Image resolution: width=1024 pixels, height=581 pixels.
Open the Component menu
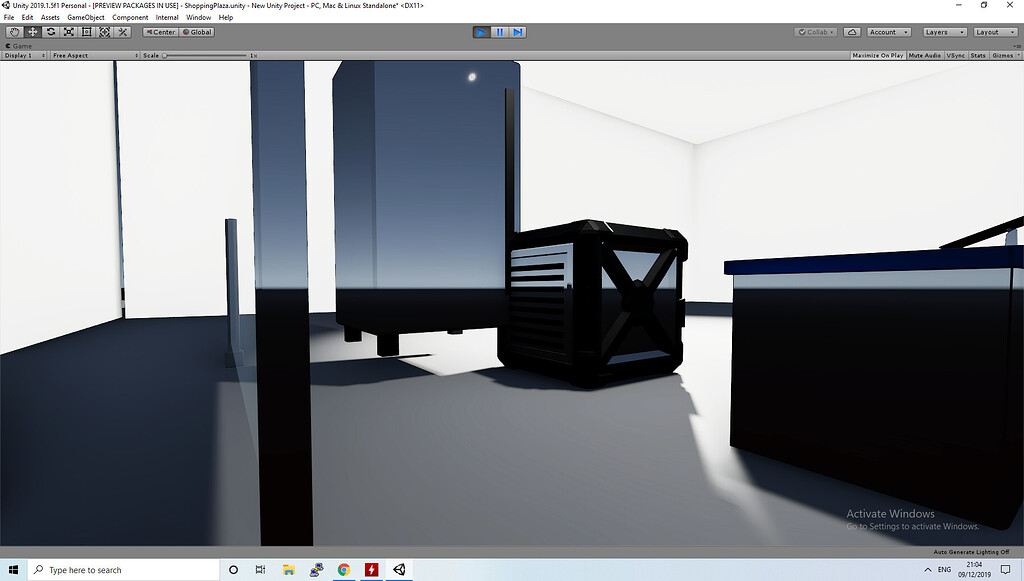(130, 17)
